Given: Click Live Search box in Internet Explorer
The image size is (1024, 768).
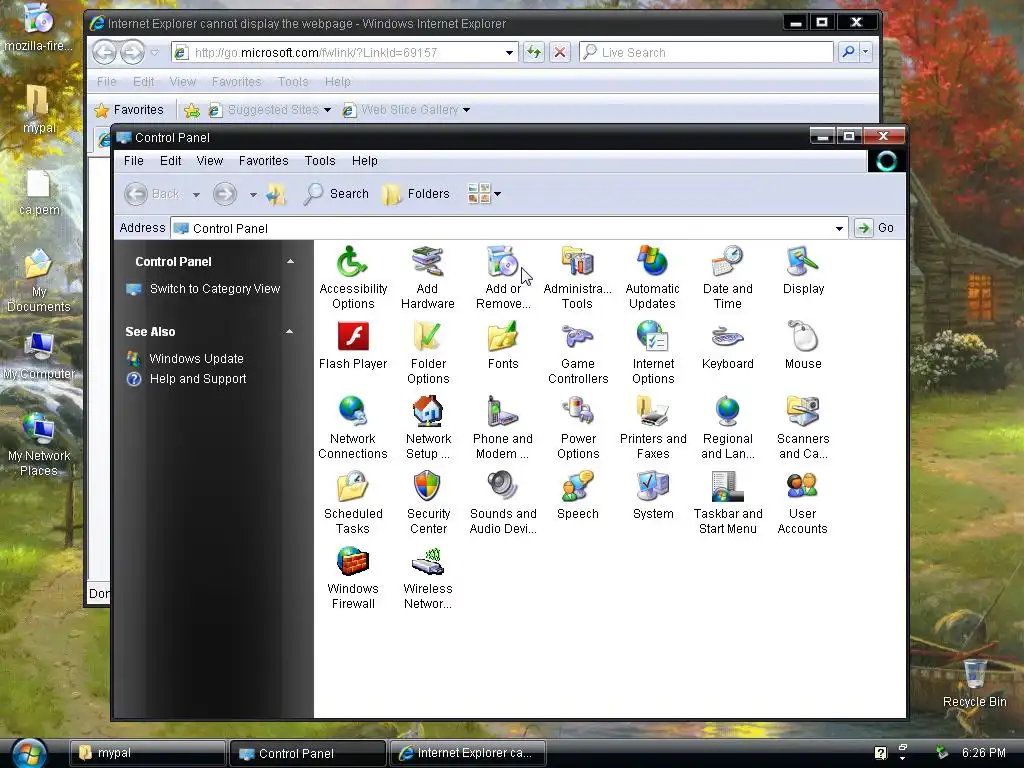Looking at the screenshot, I should (707, 52).
